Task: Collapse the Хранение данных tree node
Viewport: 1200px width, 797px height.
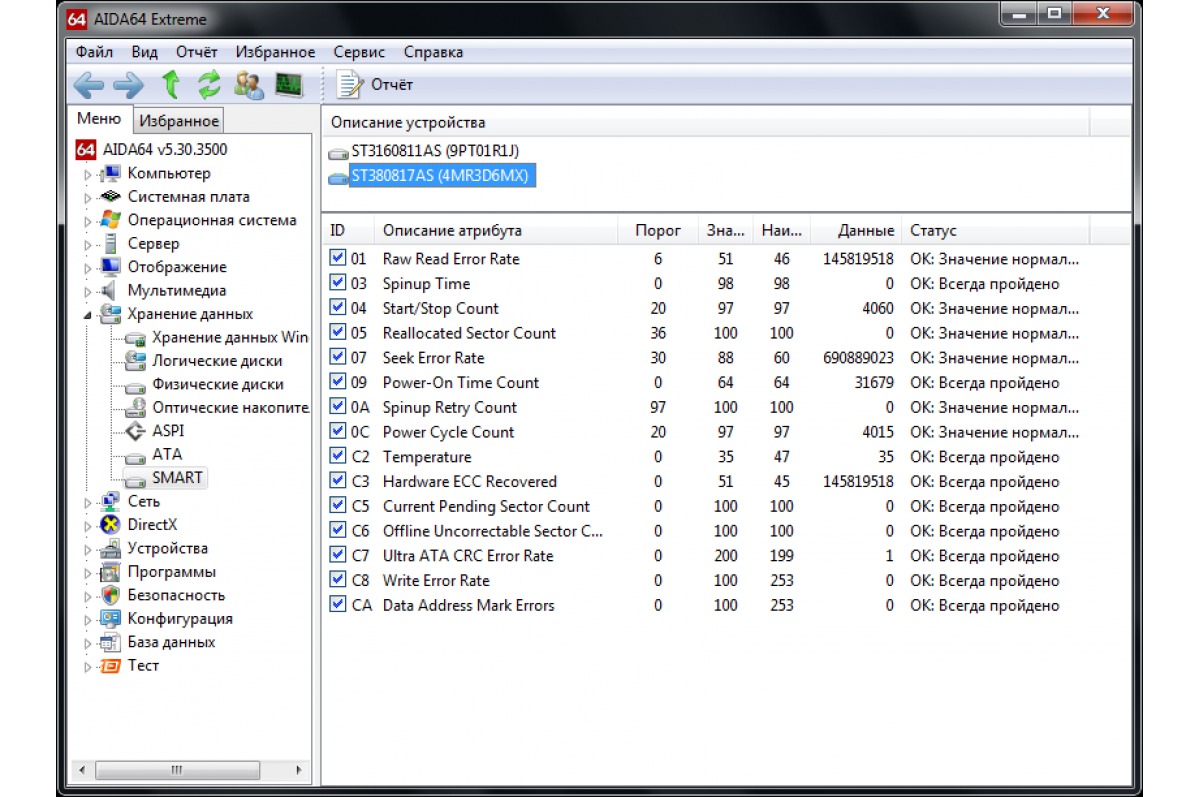Action: [x=88, y=315]
